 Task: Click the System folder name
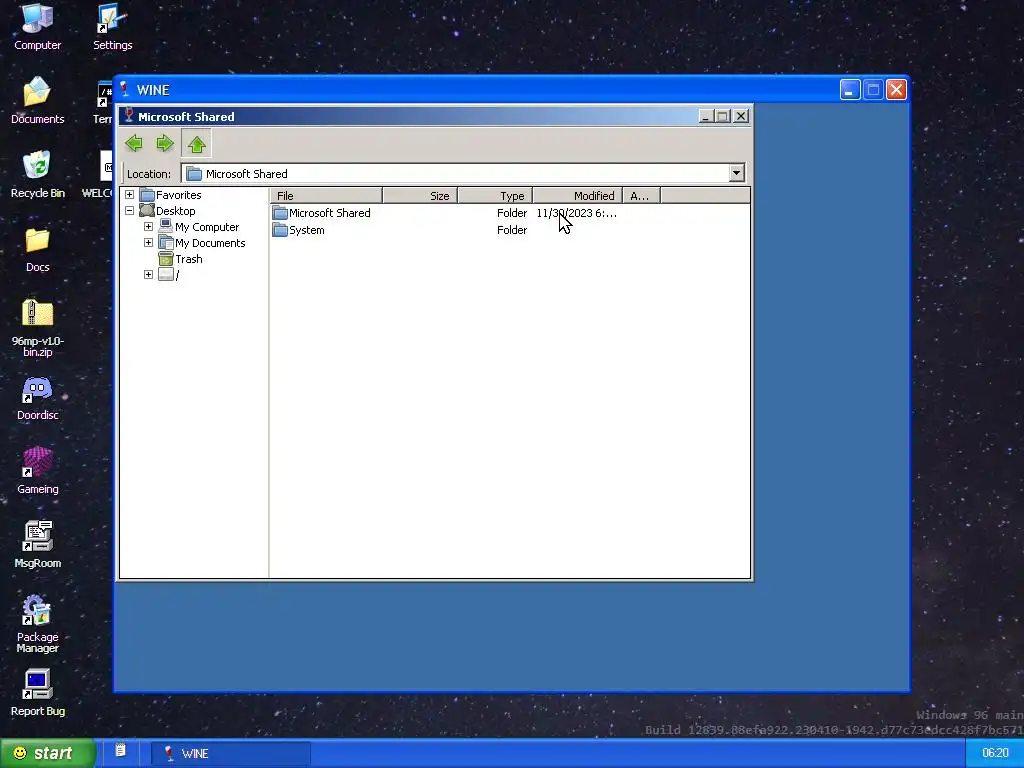306,230
